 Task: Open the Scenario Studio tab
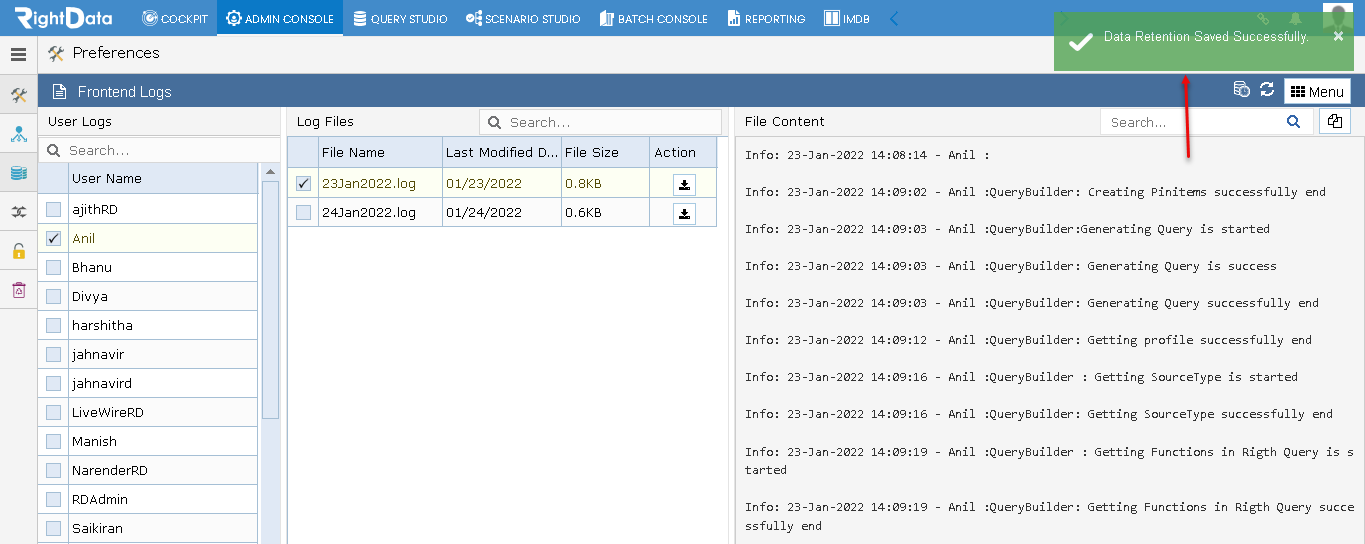tap(523, 18)
